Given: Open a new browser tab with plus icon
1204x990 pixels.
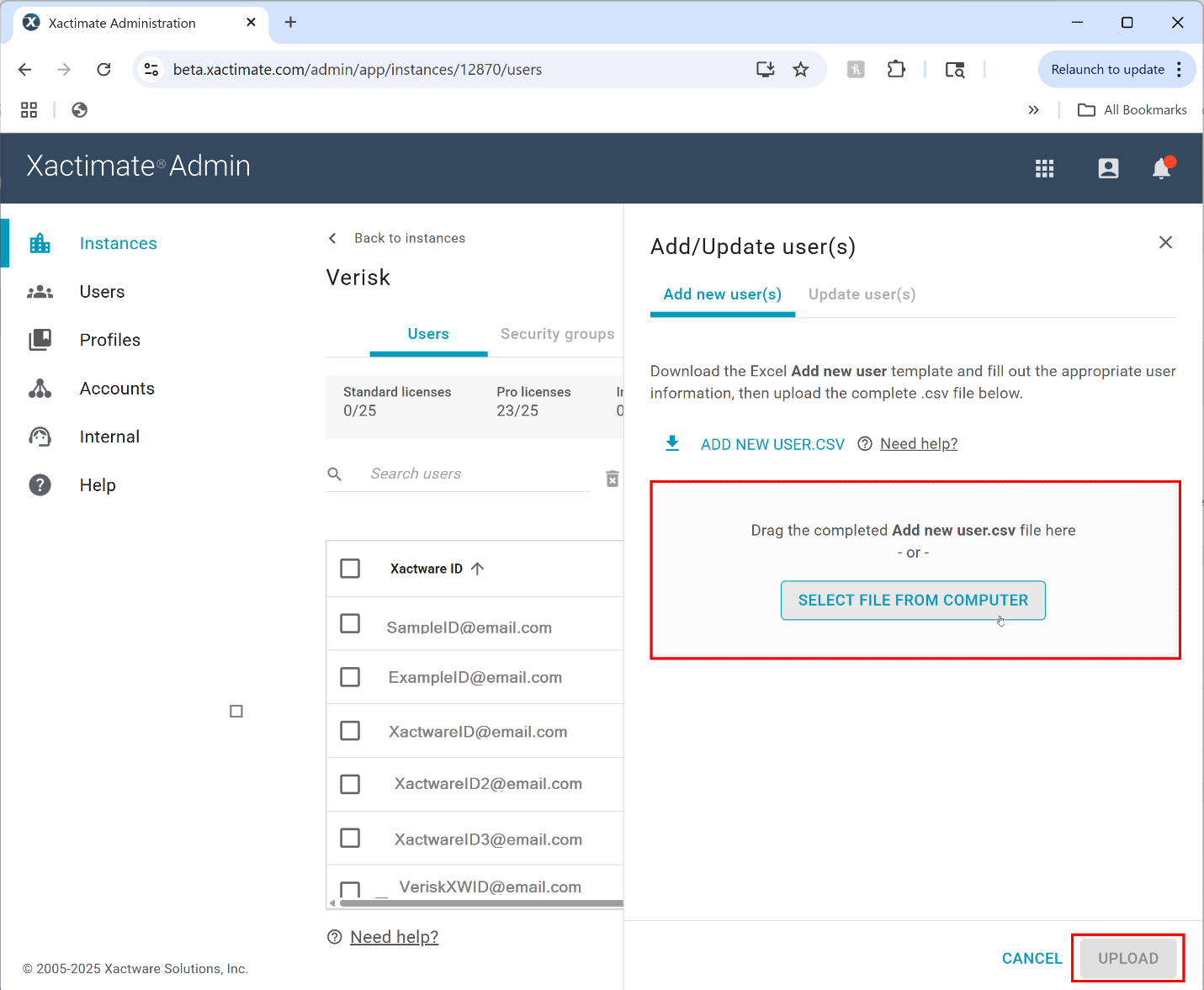Looking at the screenshot, I should coord(291,23).
